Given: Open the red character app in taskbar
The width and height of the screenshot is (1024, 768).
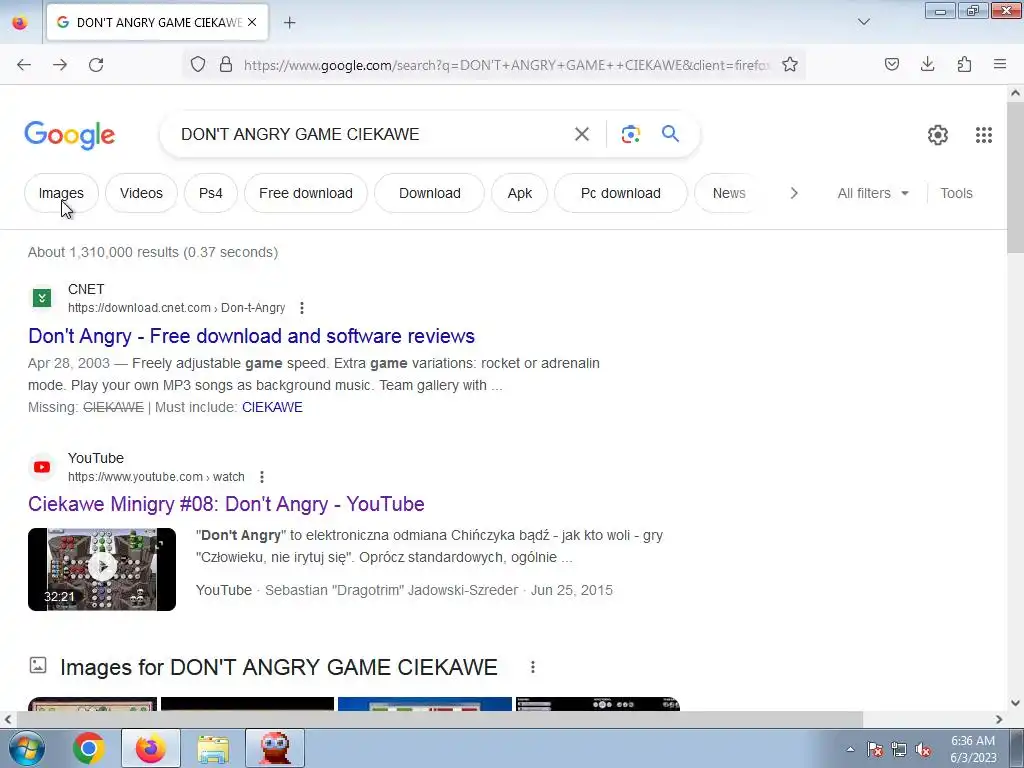Looking at the screenshot, I should pyautogui.click(x=275, y=748).
